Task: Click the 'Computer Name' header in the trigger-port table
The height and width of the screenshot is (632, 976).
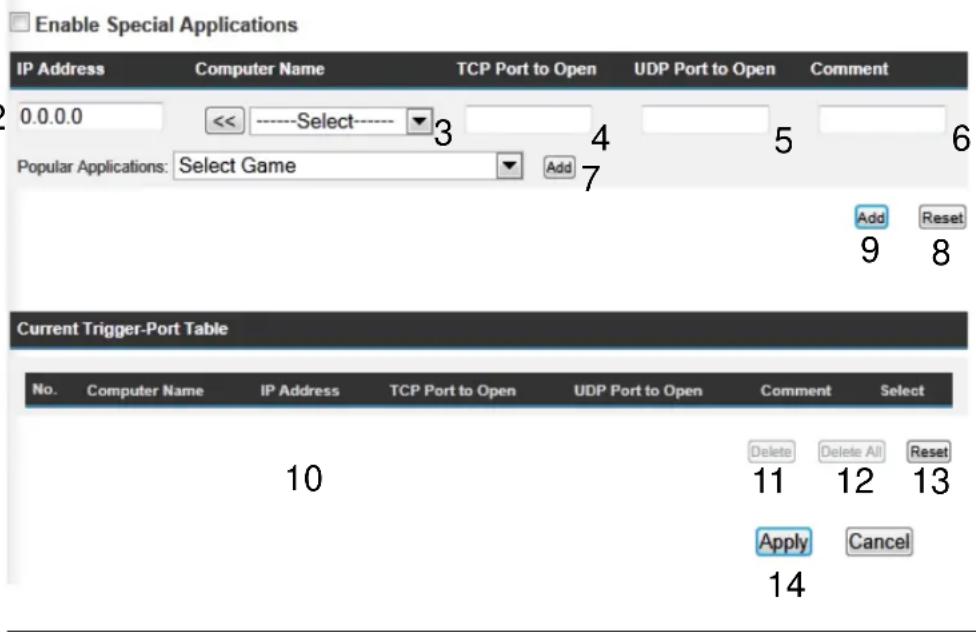Action: (145, 390)
